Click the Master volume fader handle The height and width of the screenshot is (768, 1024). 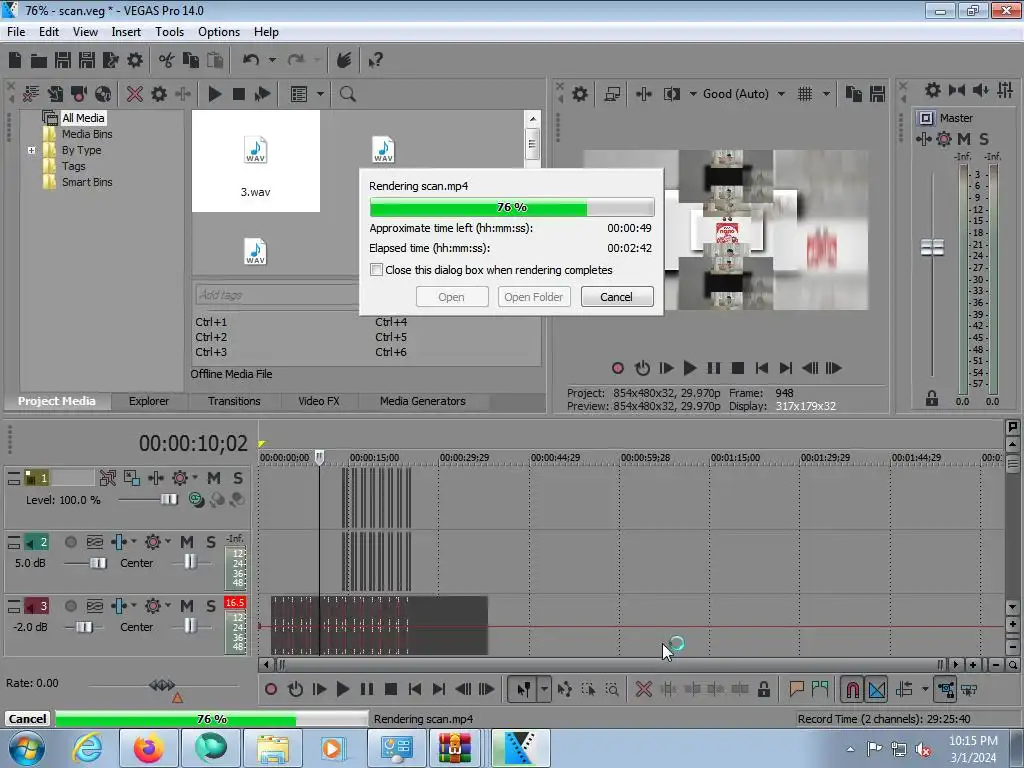coord(932,248)
